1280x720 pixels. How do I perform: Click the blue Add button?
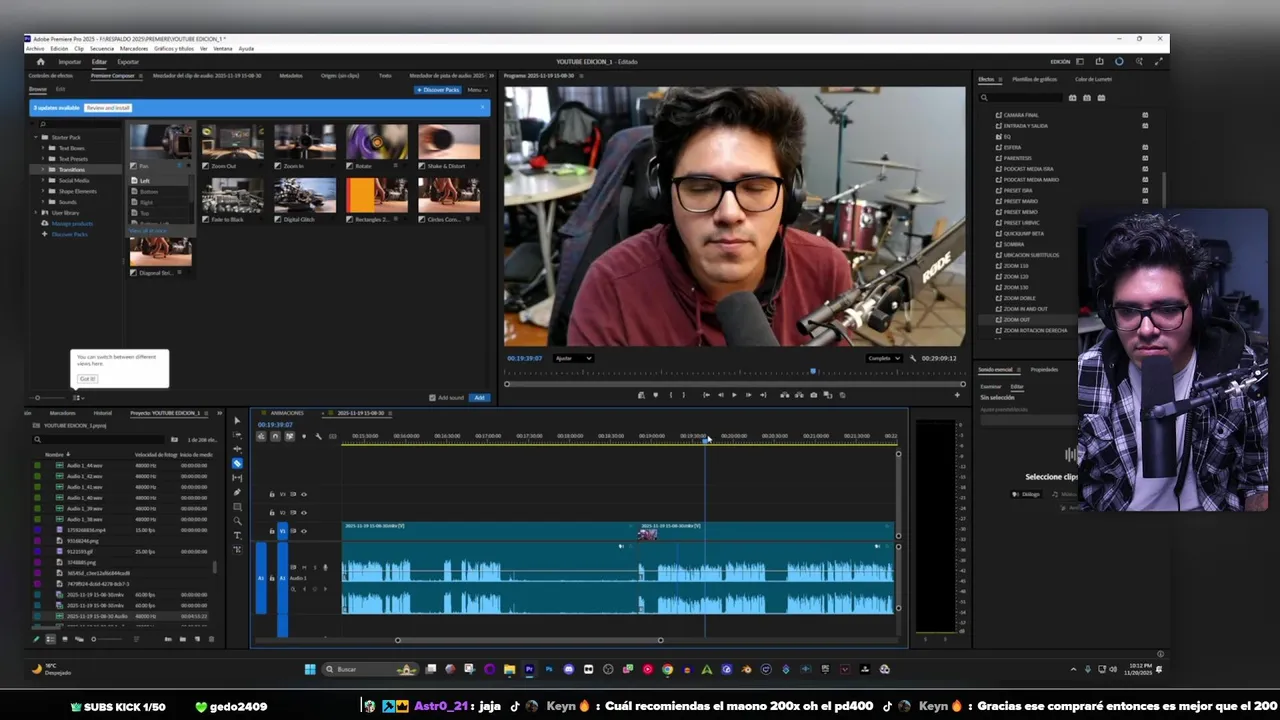point(480,398)
